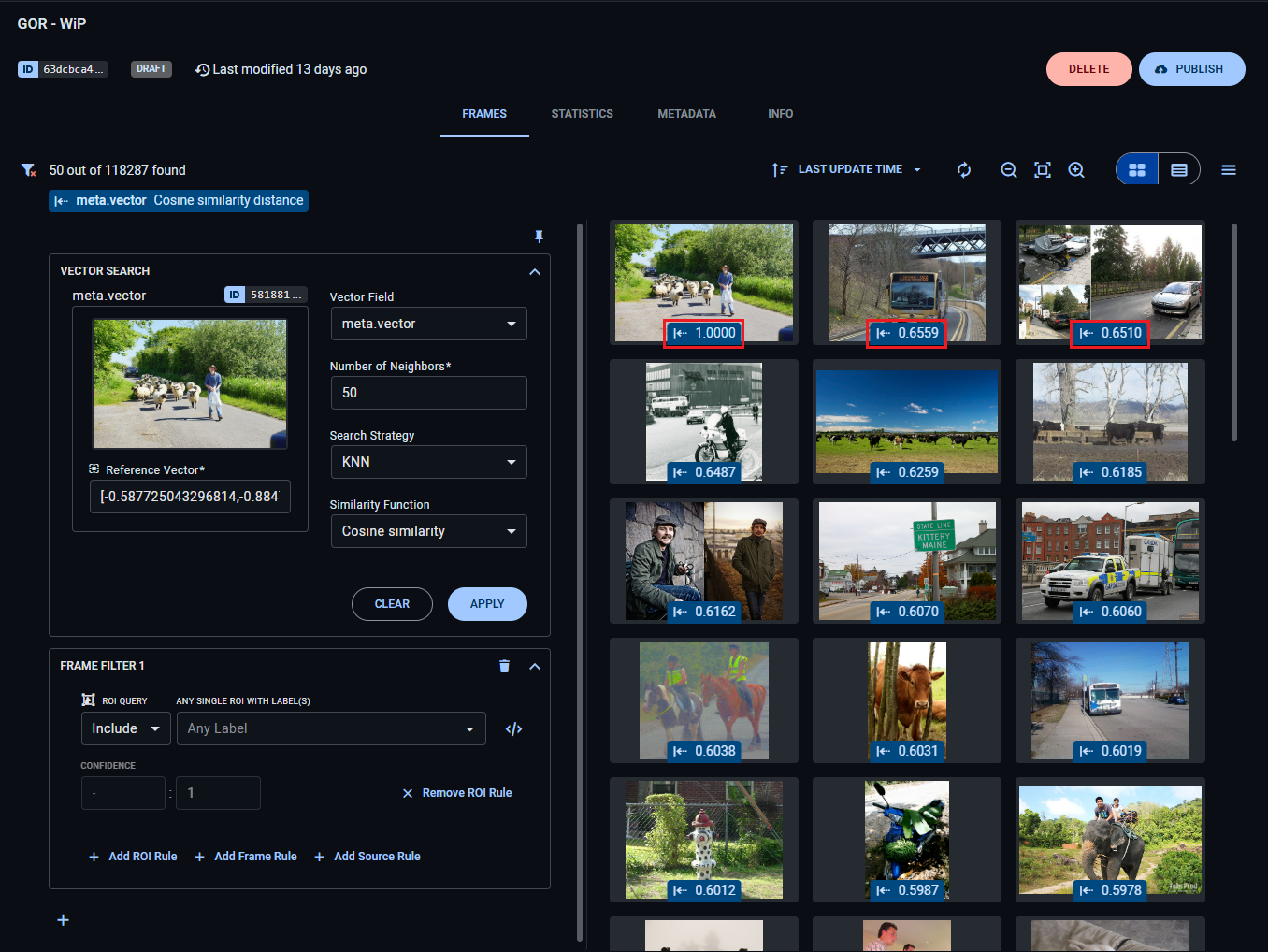Open the hamburger menu next to view toggles

point(1228,169)
